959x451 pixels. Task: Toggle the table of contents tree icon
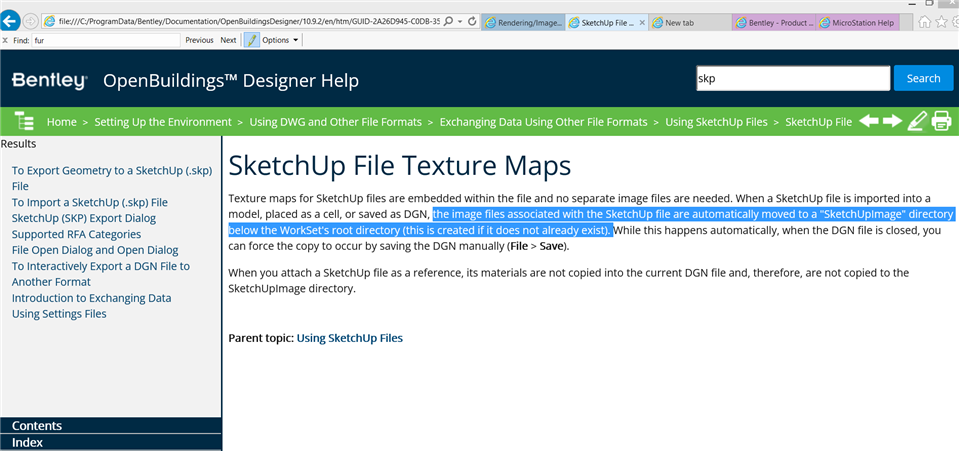click(24, 121)
